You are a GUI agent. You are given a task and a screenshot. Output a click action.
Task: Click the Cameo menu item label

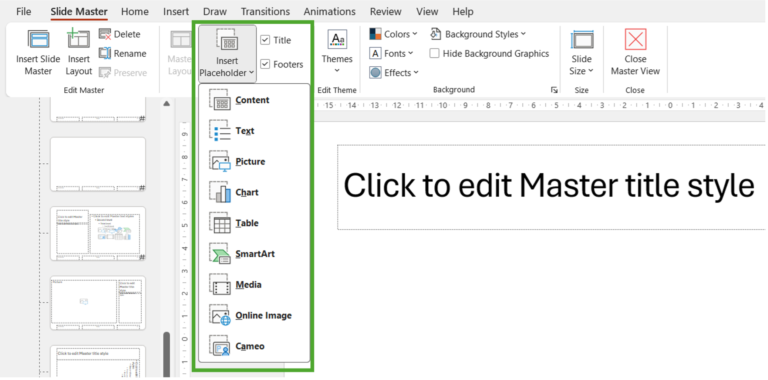click(250, 346)
